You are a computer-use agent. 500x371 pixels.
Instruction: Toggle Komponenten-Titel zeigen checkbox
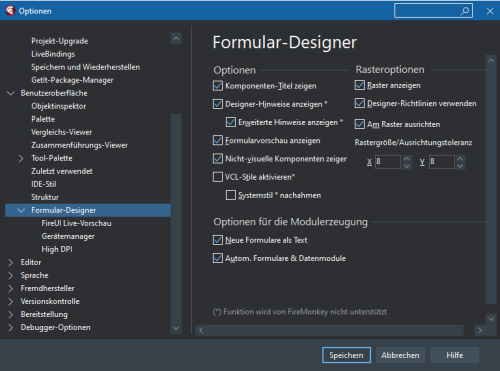tap(218, 86)
